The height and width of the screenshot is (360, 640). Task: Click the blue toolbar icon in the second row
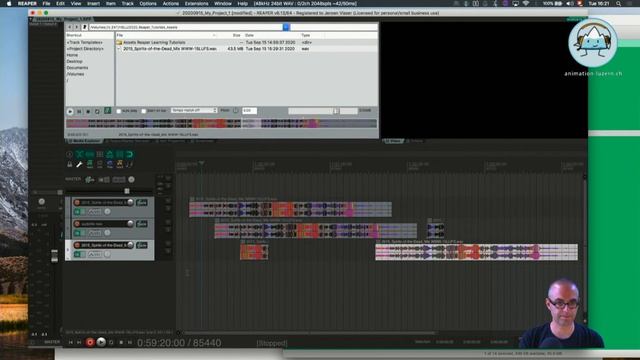[110, 164]
